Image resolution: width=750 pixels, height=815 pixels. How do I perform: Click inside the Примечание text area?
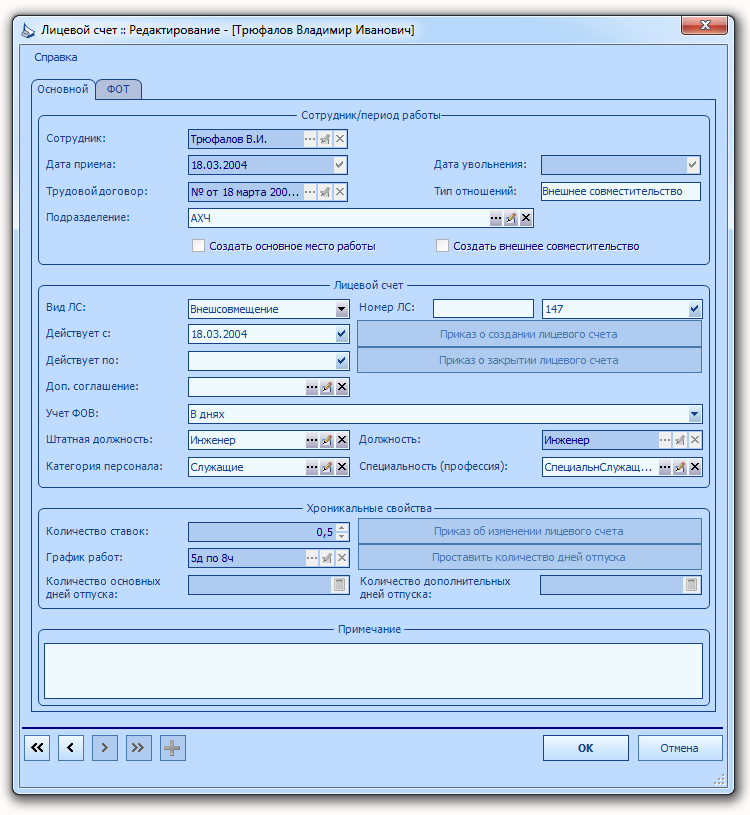[x=373, y=671]
